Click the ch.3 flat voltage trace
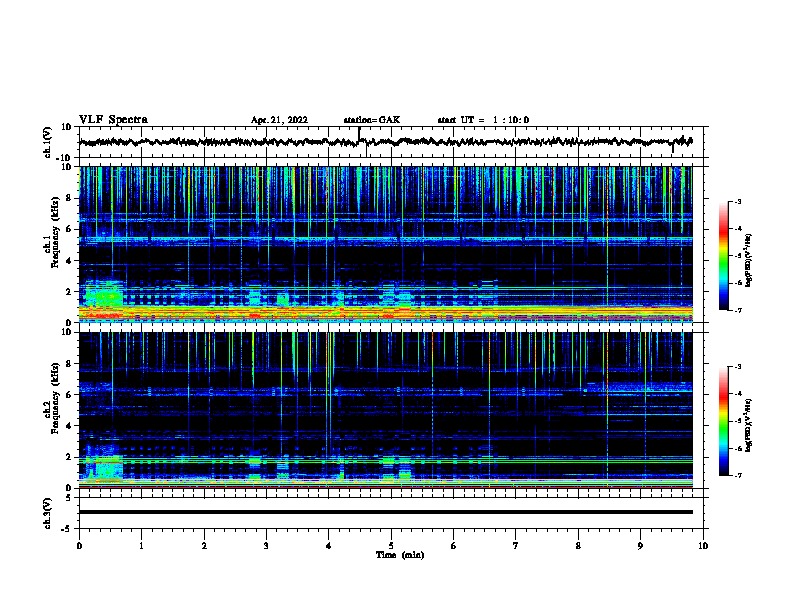Screen dimensions: 792x612 (x=385, y=512)
